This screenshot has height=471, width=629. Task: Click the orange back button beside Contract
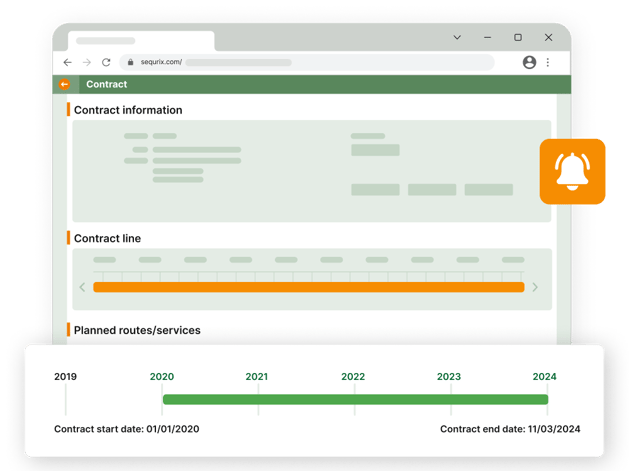pyautogui.click(x=64, y=84)
